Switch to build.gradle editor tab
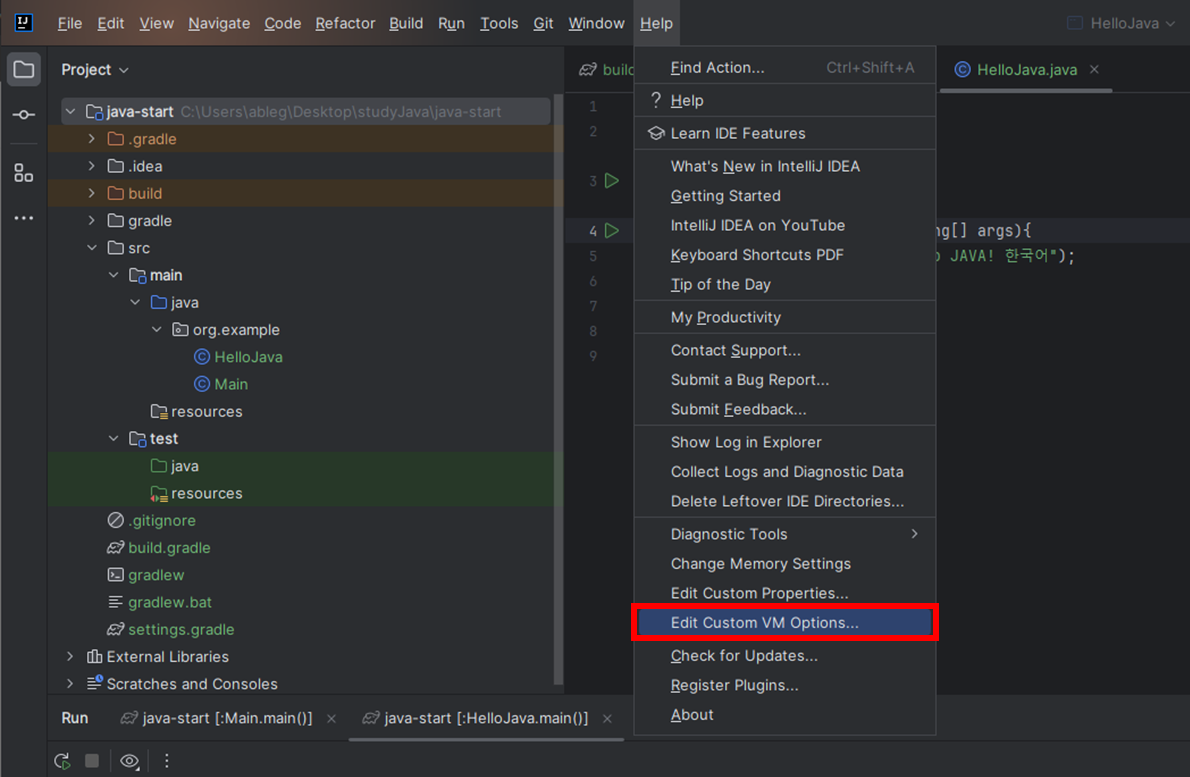Screen dimensions: 1190x777 click(x=606, y=70)
